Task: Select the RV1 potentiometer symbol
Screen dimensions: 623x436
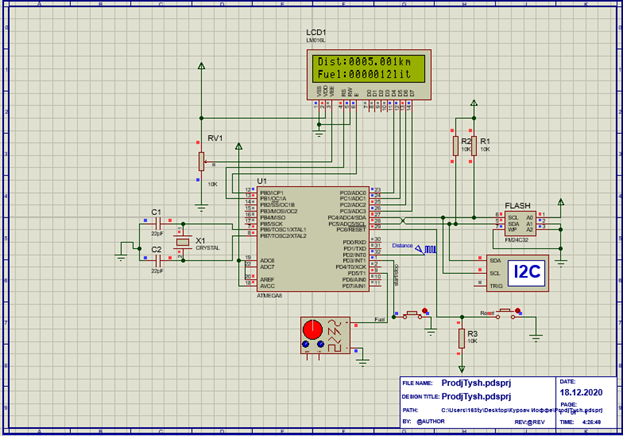Action: [201, 161]
